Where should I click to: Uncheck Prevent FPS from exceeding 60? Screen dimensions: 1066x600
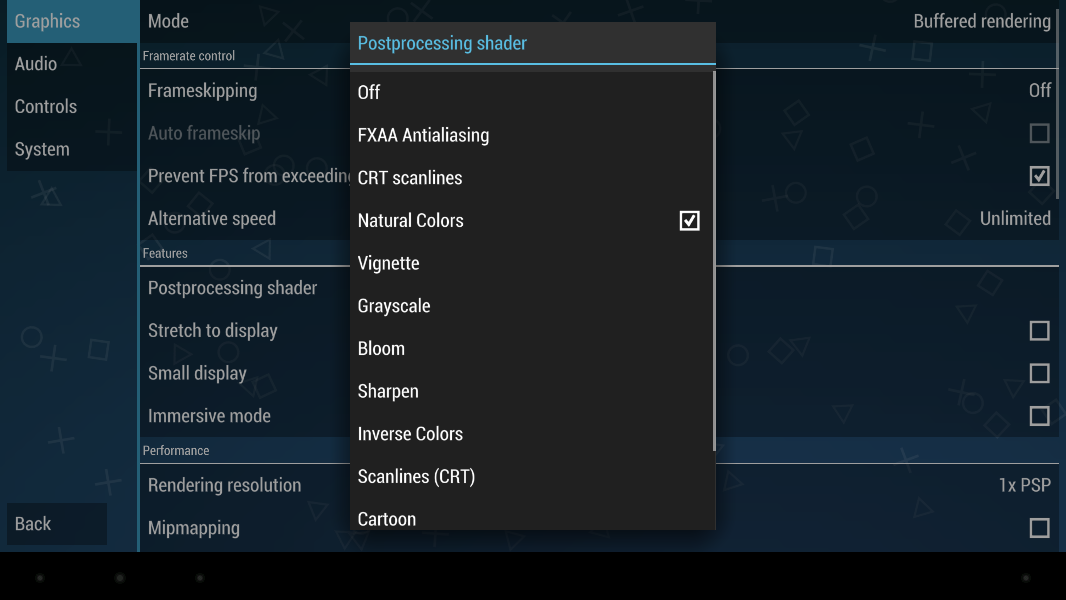coord(1039,176)
